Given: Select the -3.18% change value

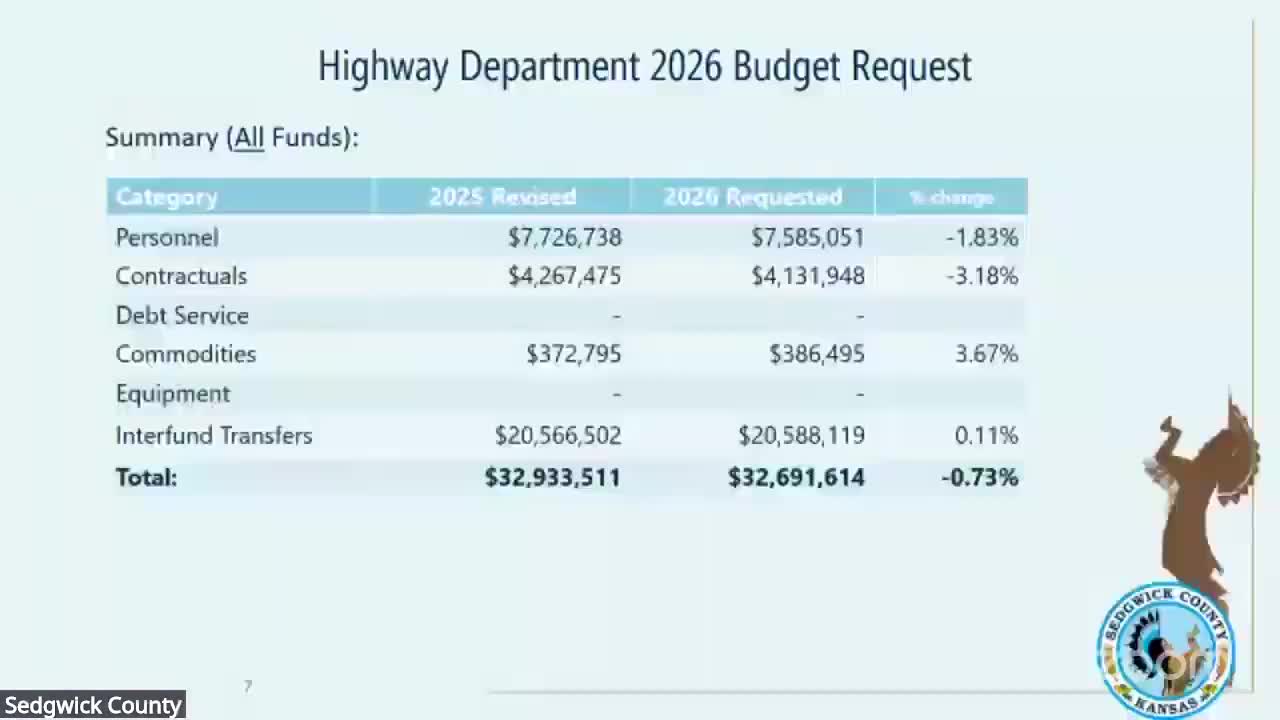Looking at the screenshot, I should [x=982, y=276].
